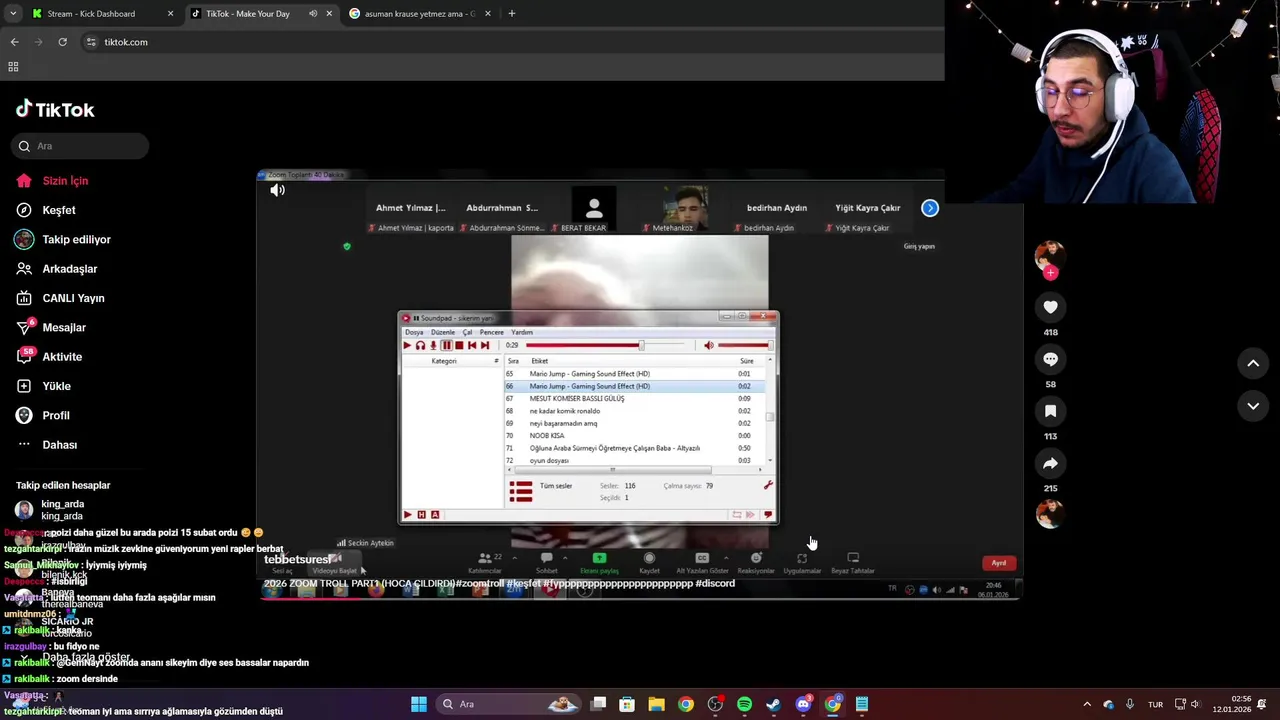
Task: Open File Explorer from taskbar
Action: tap(656, 704)
